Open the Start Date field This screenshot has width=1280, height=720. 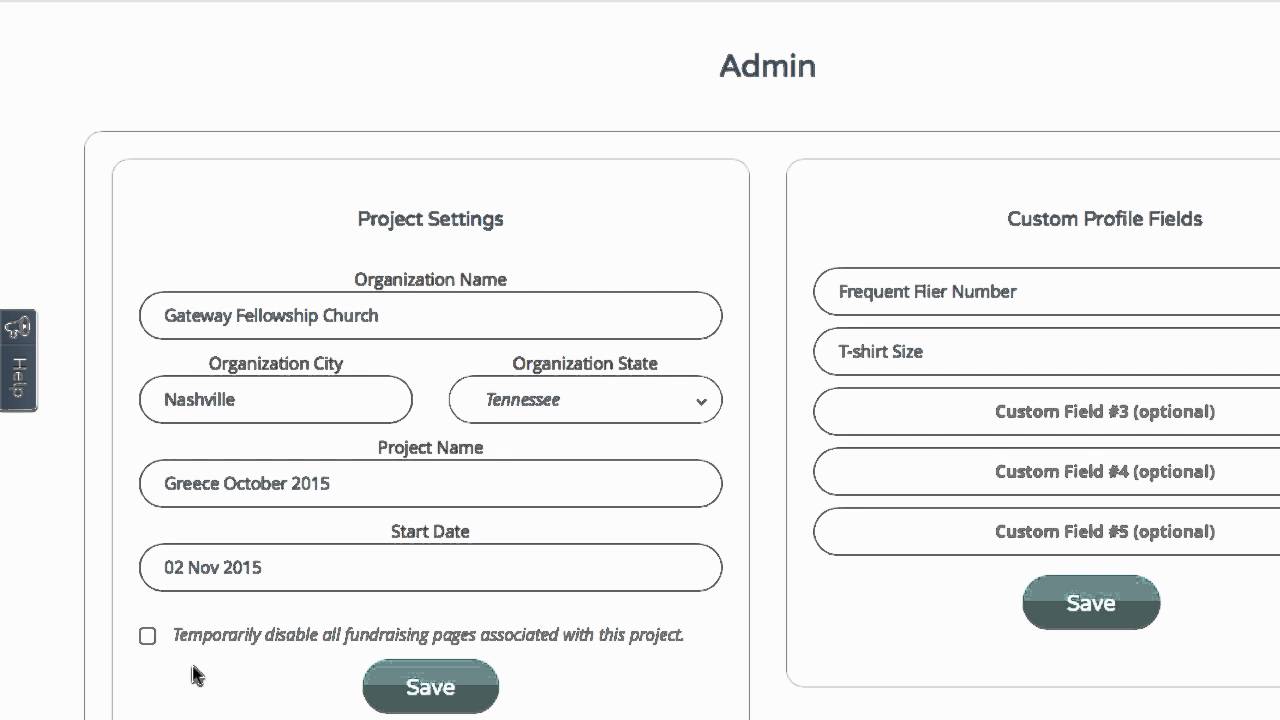(x=430, y=568)
